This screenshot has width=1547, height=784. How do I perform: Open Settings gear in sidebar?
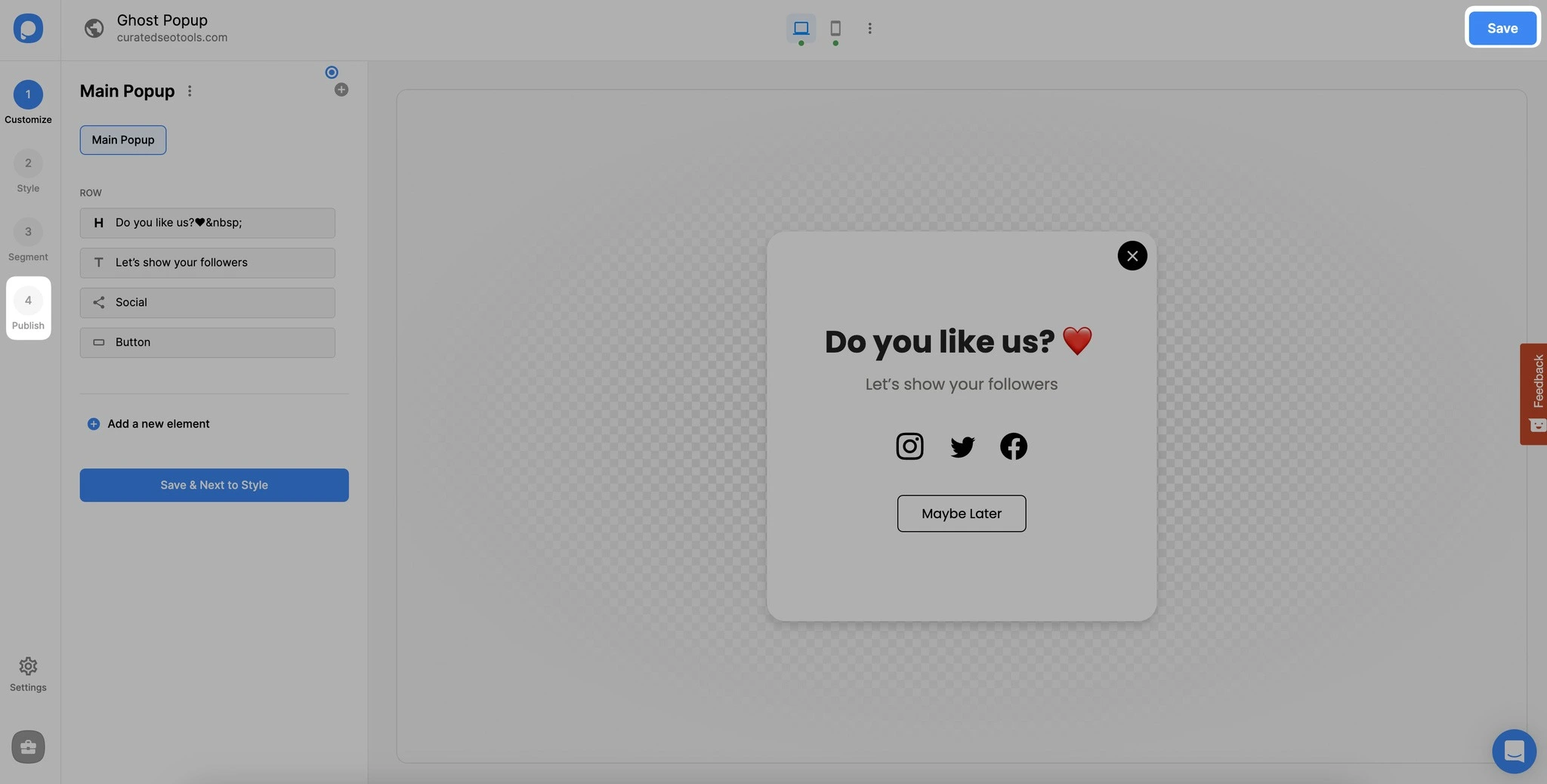(x=28, y=674)
